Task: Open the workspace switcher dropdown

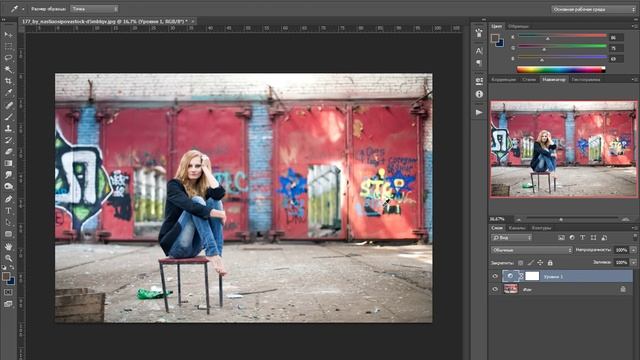Action: point(593,9)
